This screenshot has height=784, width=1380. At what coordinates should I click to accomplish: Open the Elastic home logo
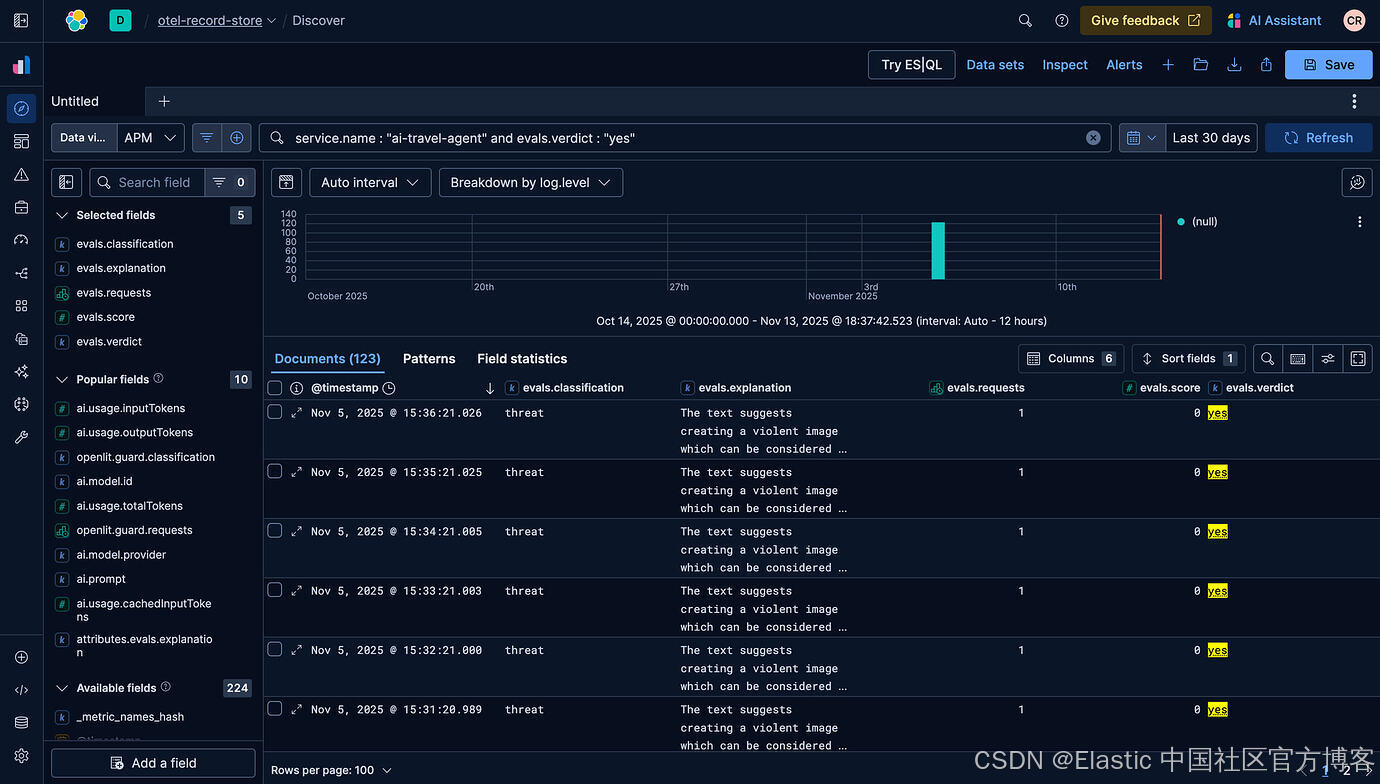click(x=77, y=20)
